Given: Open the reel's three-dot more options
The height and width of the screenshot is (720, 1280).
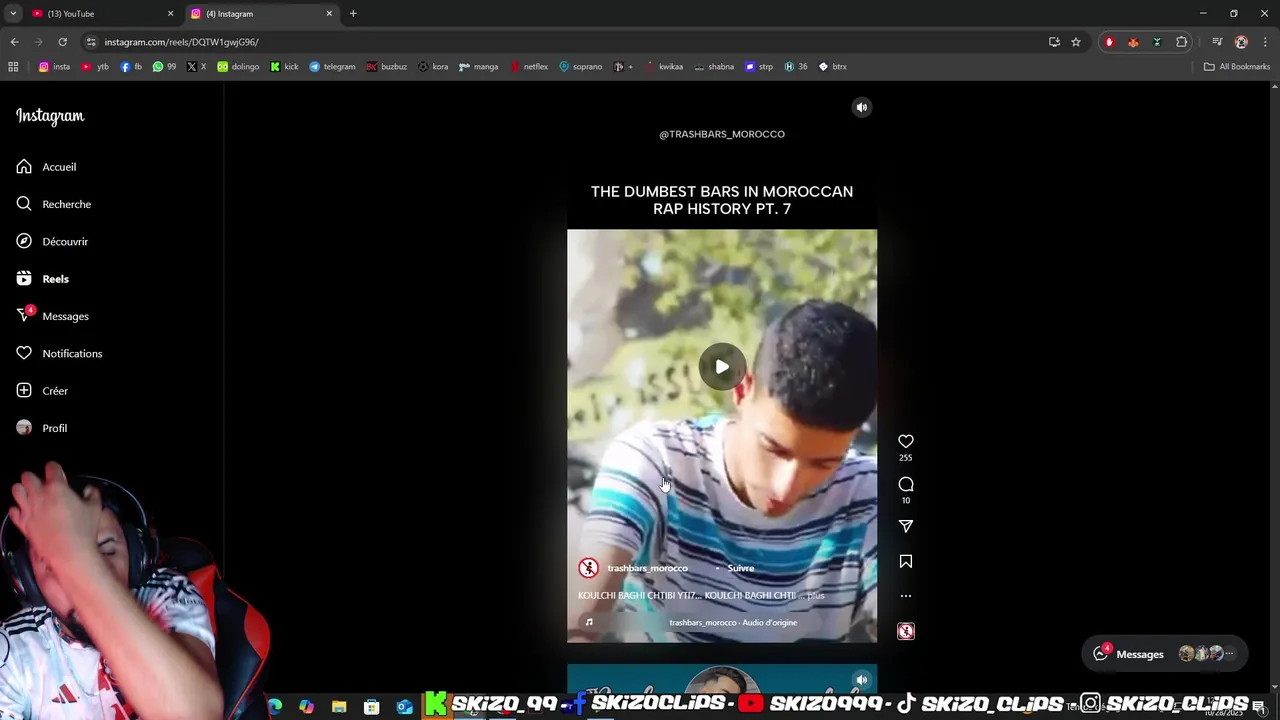Looking at the screenshot, I should [x=906, y=596].
